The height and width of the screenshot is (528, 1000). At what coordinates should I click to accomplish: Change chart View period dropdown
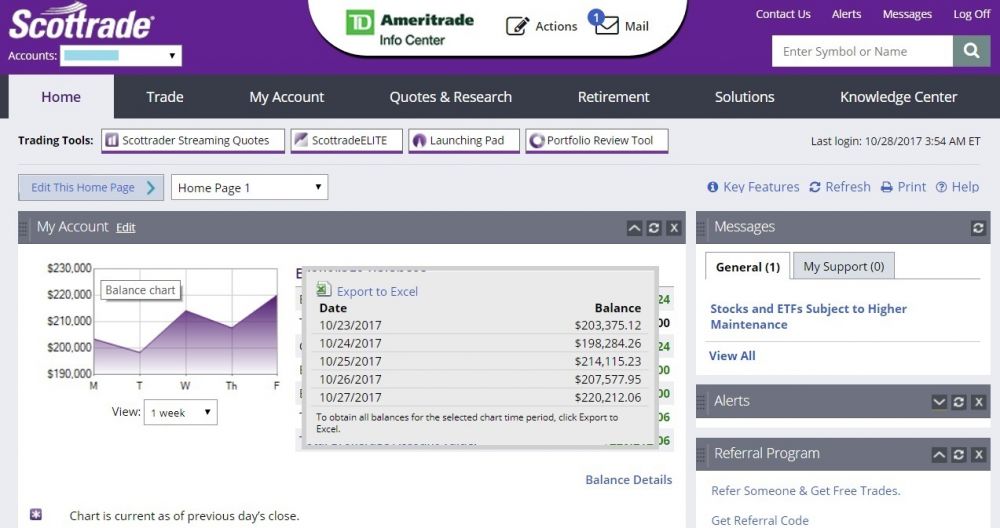180,412
